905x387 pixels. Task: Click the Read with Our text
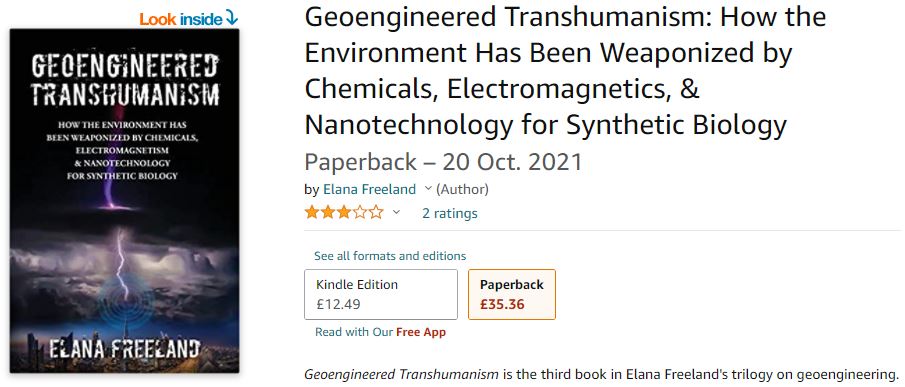(x=354, y=332)
